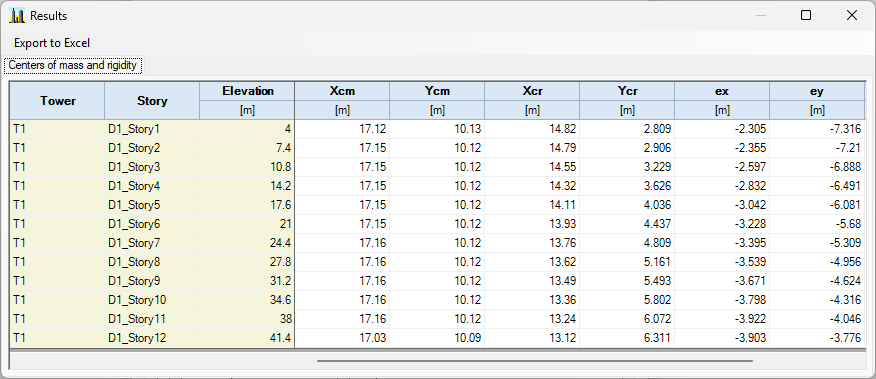
Task: Click elevation value 21
Action: tap(247, 224)
